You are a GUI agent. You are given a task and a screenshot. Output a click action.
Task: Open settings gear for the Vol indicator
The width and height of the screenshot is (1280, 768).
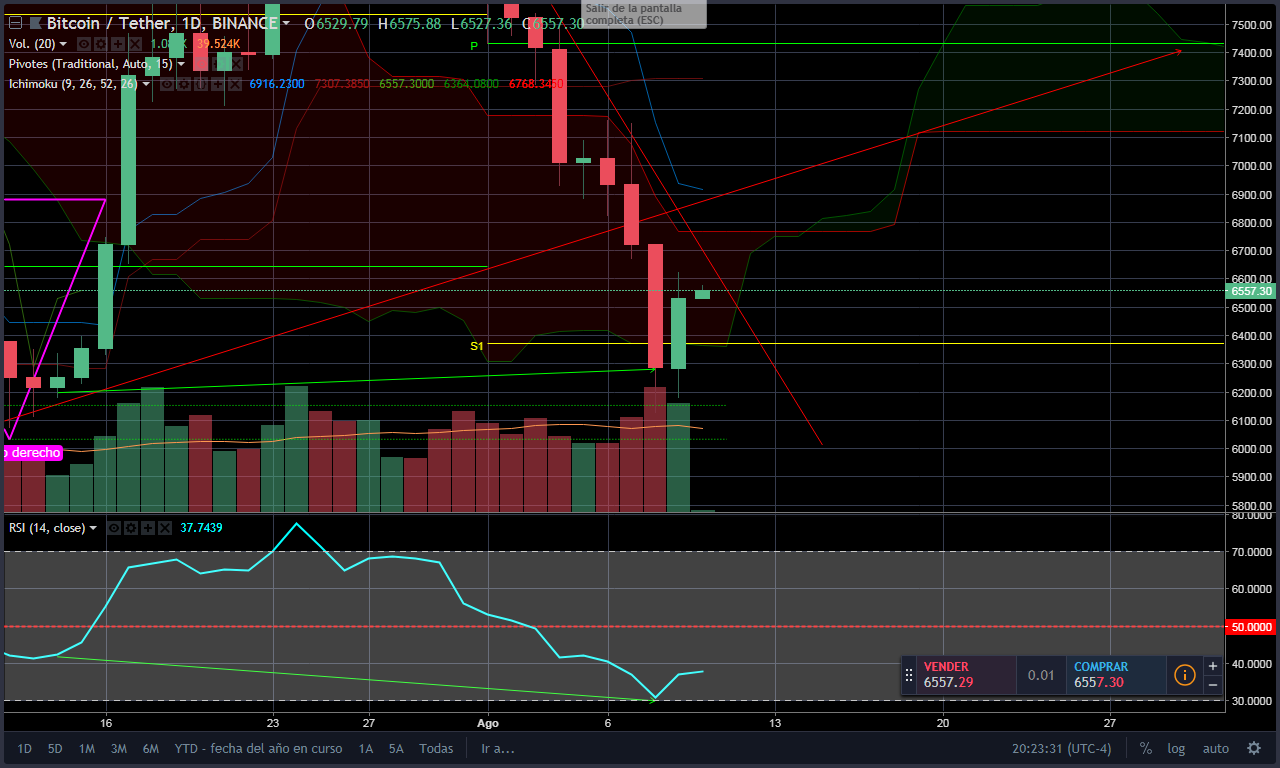(101, 44)
